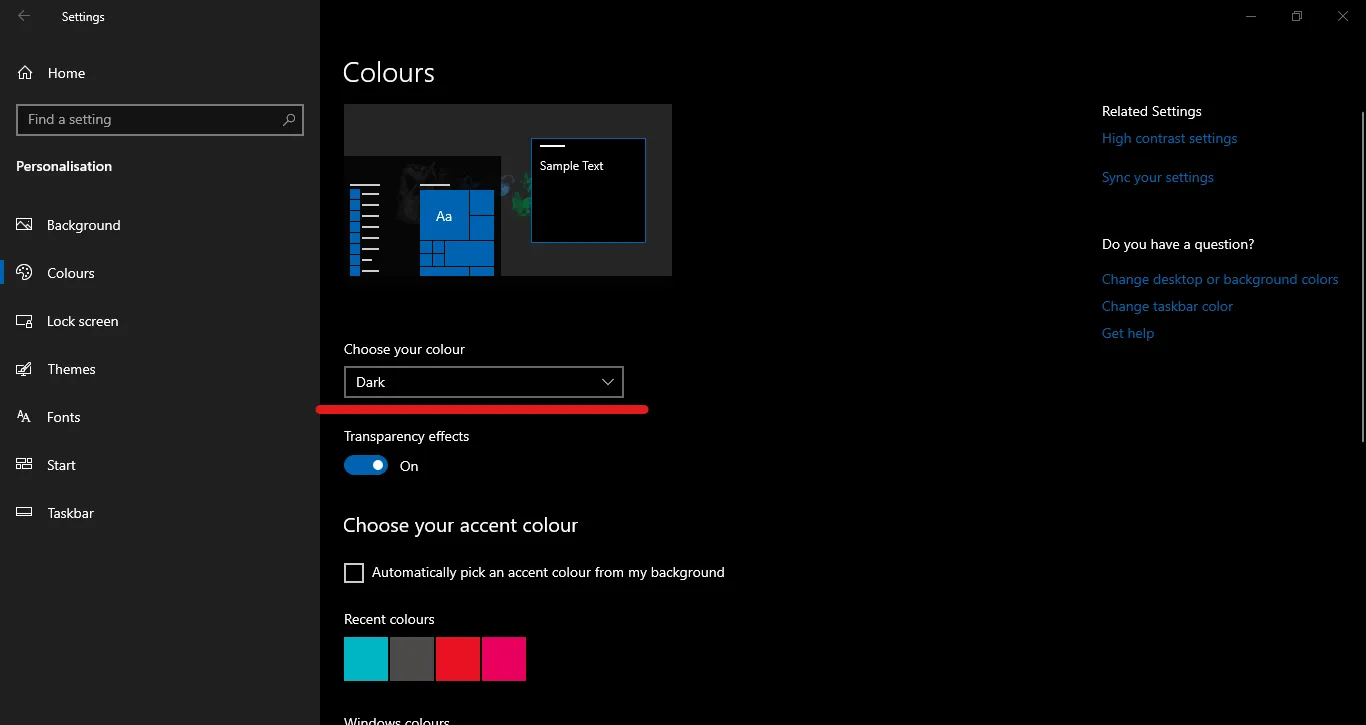Click the Fonts letter icon

[25, 417]
